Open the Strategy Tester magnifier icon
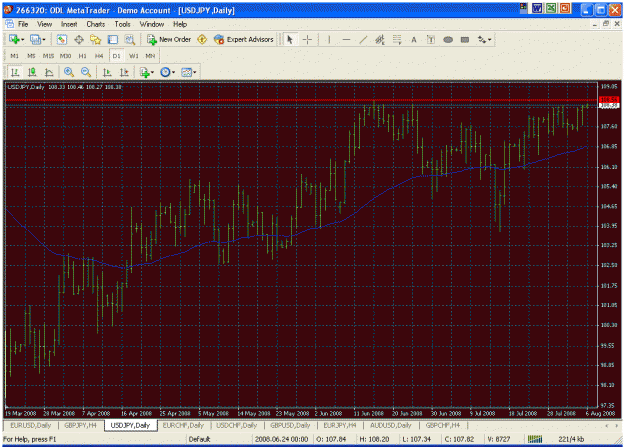Screen dimensions: 625x447 [x=130, y=39]
